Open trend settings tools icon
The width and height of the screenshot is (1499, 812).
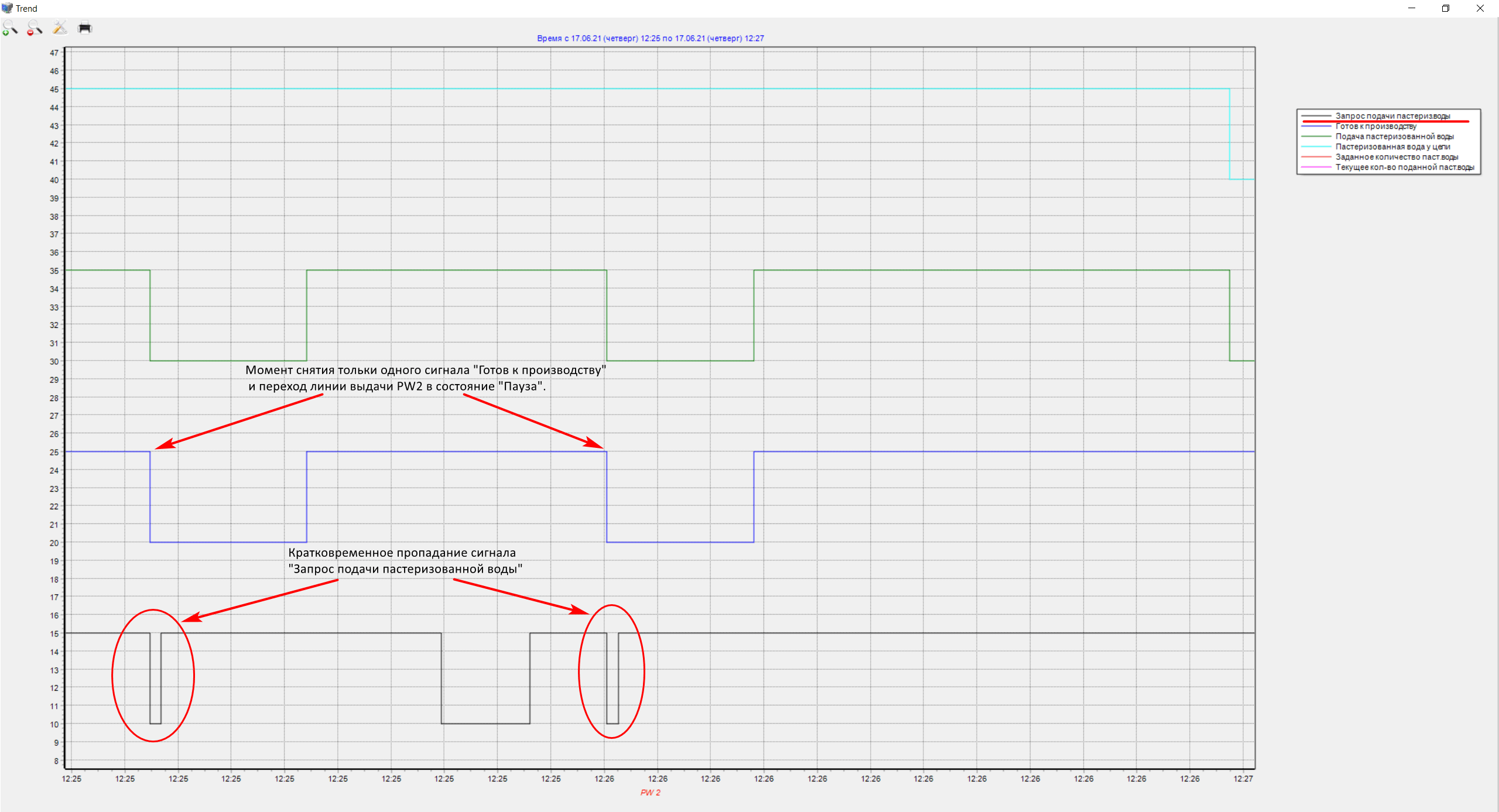[x=60, y=28]
